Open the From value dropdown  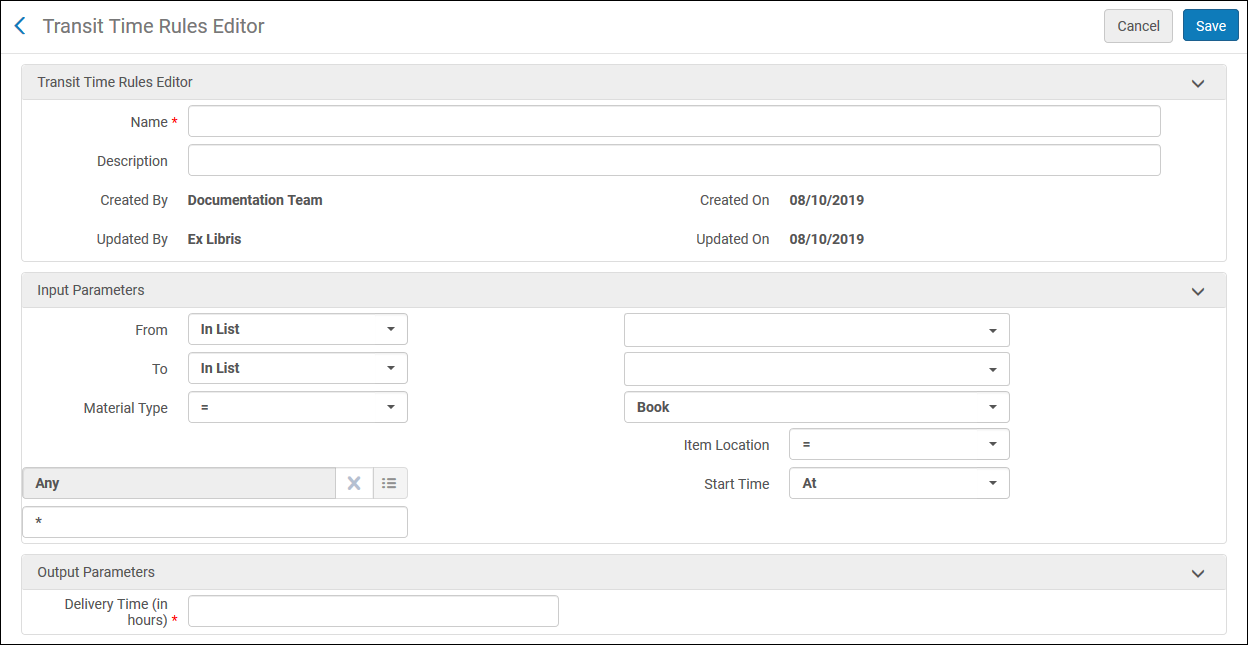tap(816, 330)
